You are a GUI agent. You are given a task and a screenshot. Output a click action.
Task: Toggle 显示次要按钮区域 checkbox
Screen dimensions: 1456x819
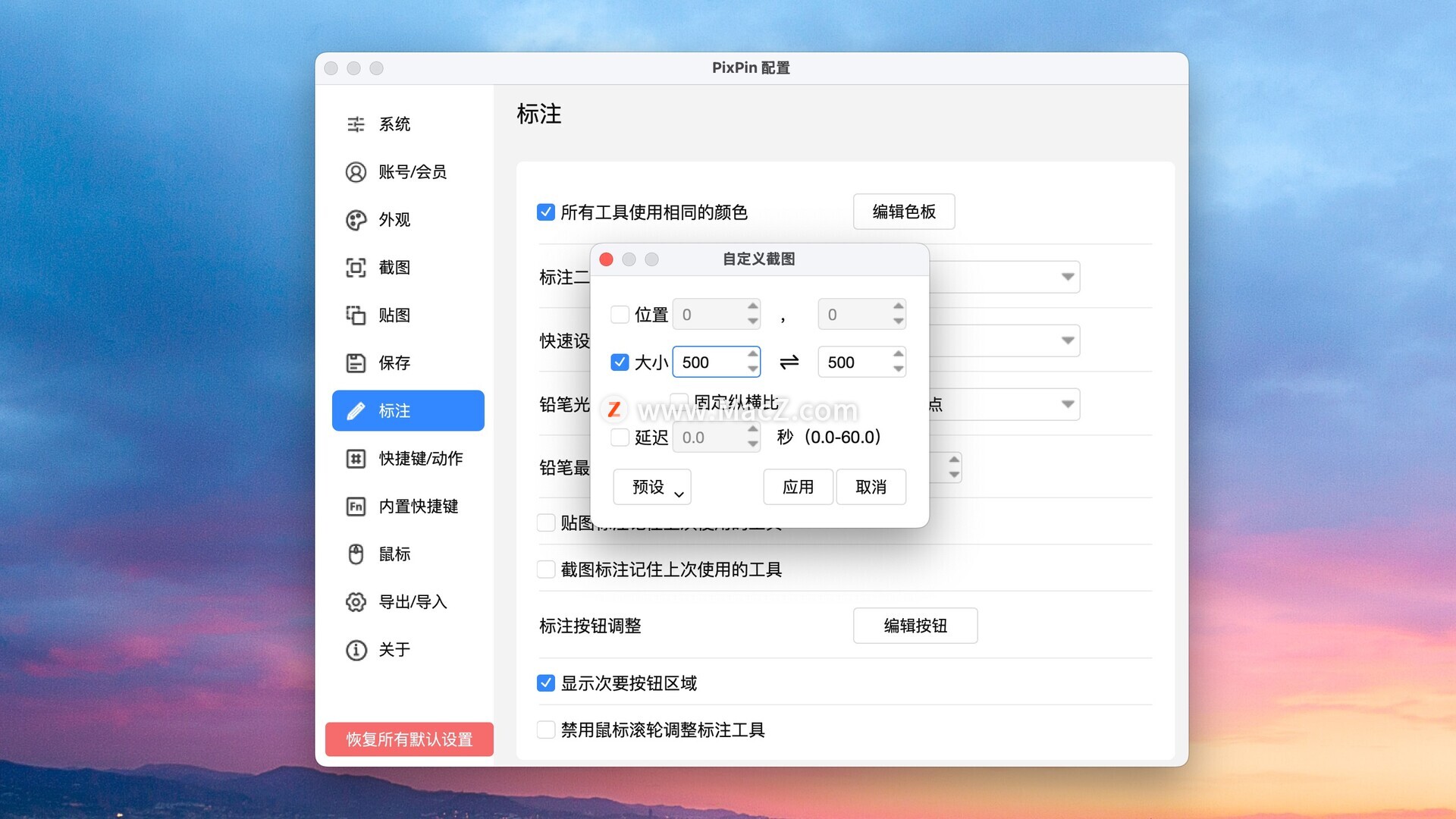point(545,683)
